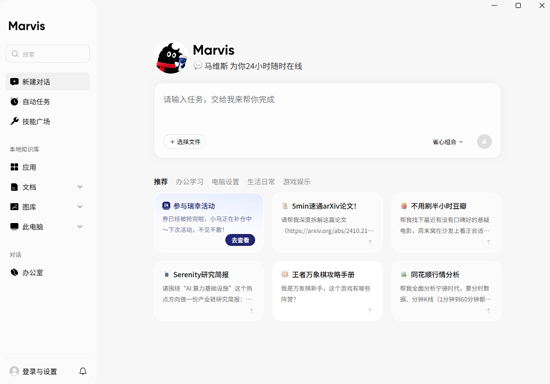Image resolution: width=550 pixels, height=384 pixels.
Task: Click the Marvis logo text in sidebar
Action: tap(27, 26)
